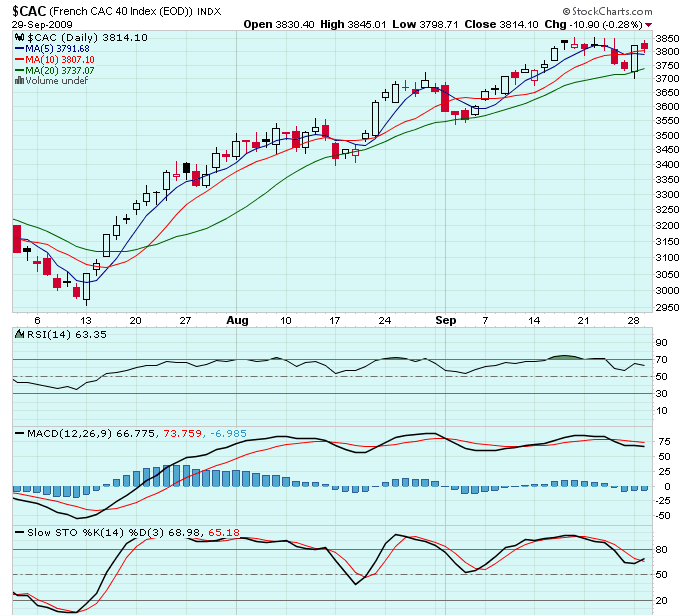Image resolution: width=696 pixels, height=616 pixels.
Task: Click the tall white candle on July 13
Action: tap(87, 287)
